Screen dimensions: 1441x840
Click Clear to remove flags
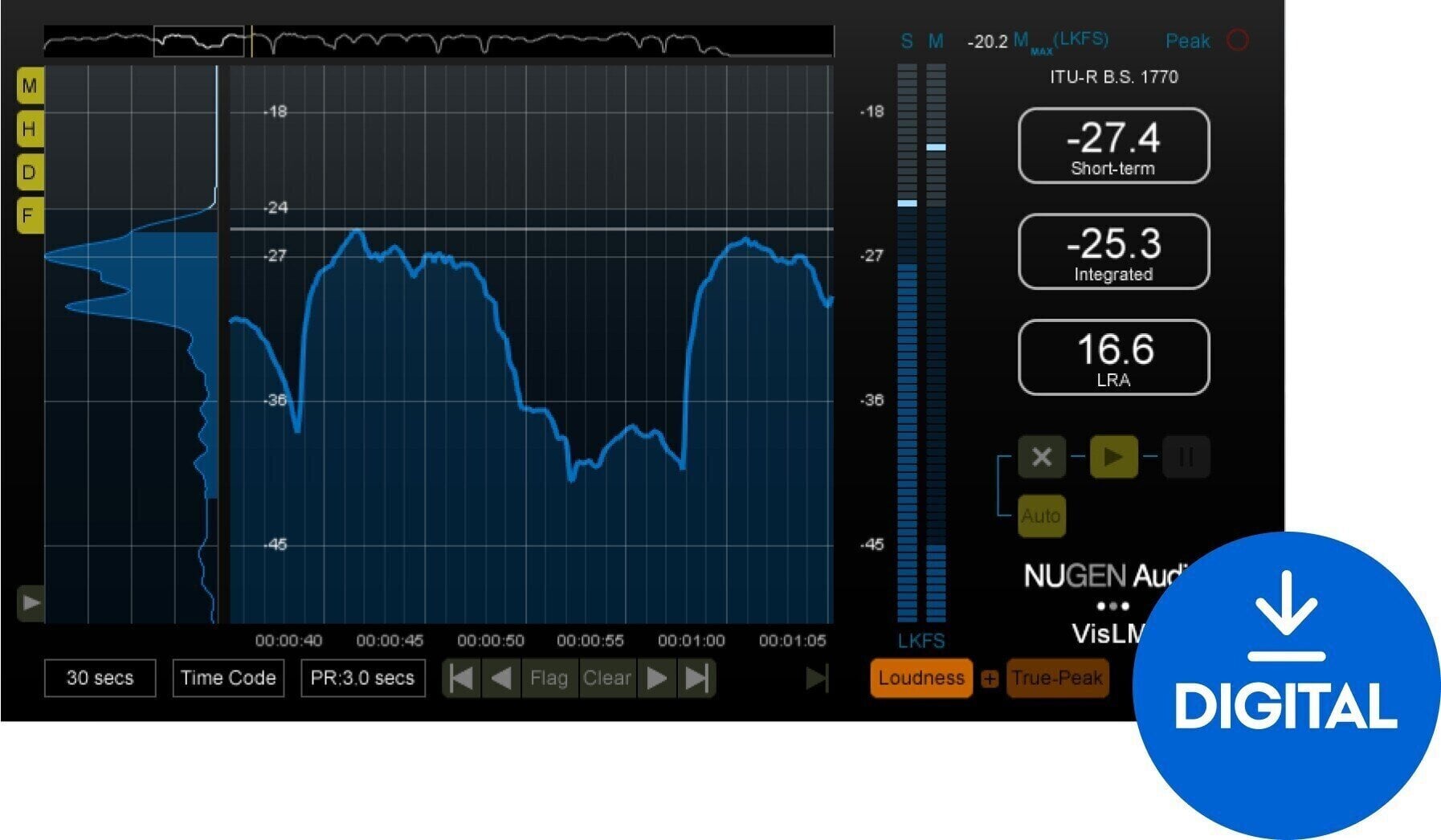coord(606,679)
